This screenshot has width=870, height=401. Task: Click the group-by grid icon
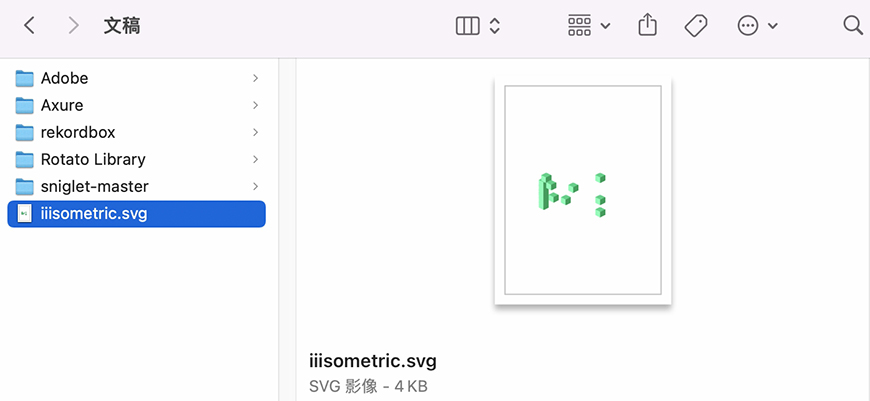(x=579, y=26)
